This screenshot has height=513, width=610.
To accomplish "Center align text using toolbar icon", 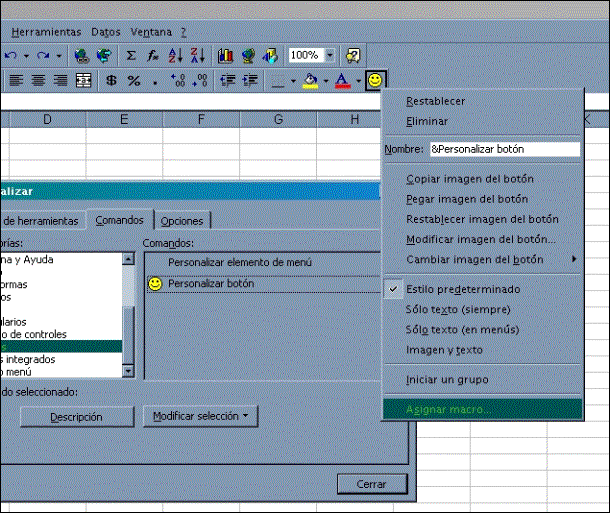I will pyautogui.click(x=39, y=80).
